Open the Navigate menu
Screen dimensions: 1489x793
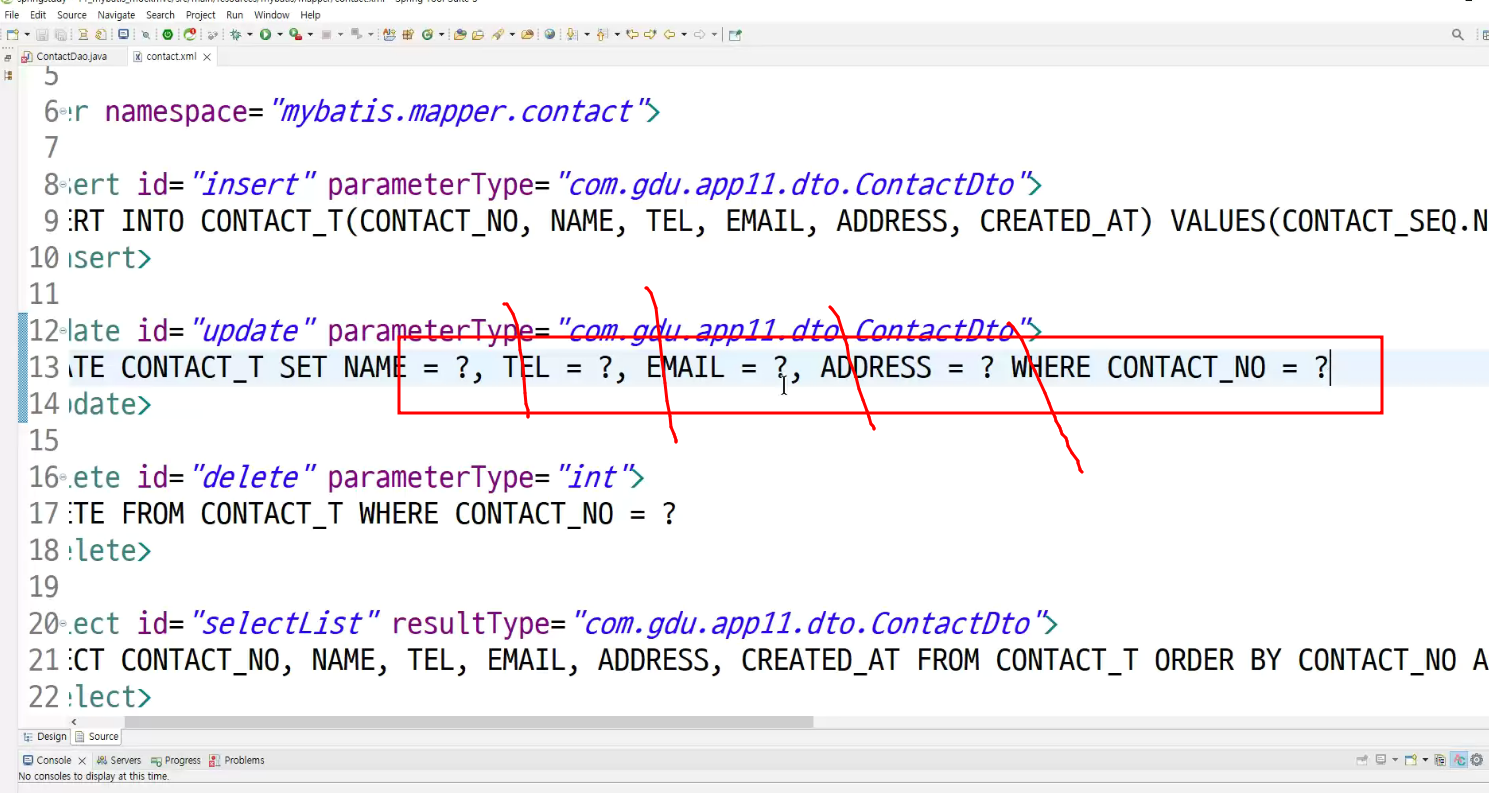(x=116, y=15)
